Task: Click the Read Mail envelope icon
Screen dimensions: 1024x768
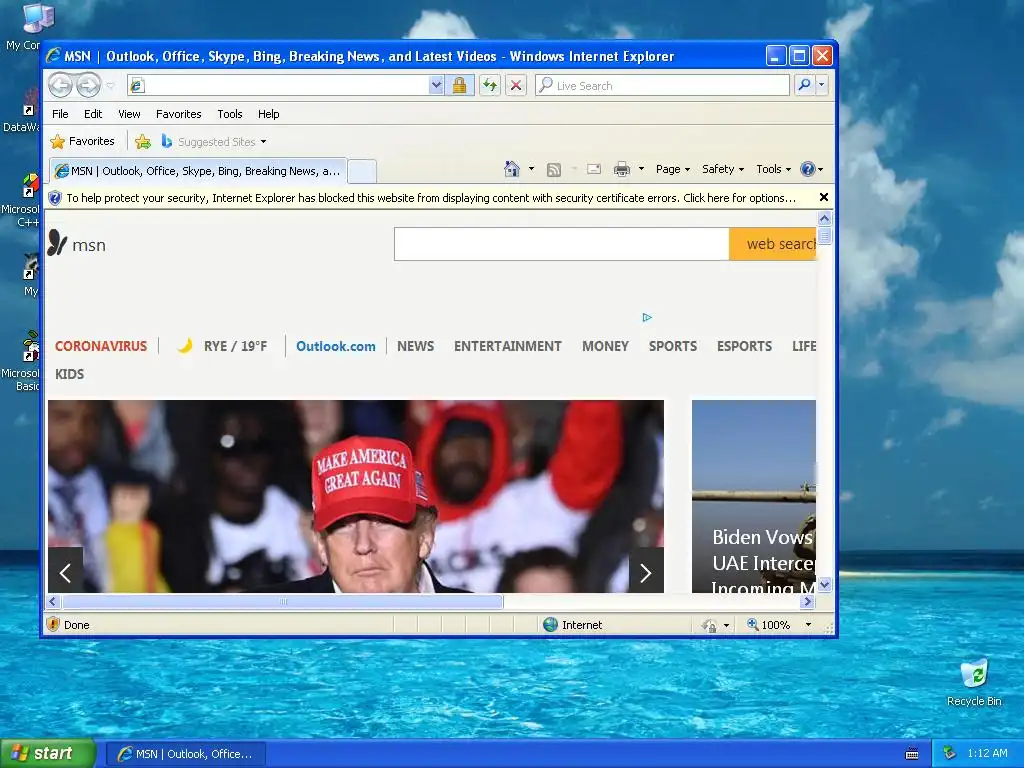Action: (x=594, y=169)
